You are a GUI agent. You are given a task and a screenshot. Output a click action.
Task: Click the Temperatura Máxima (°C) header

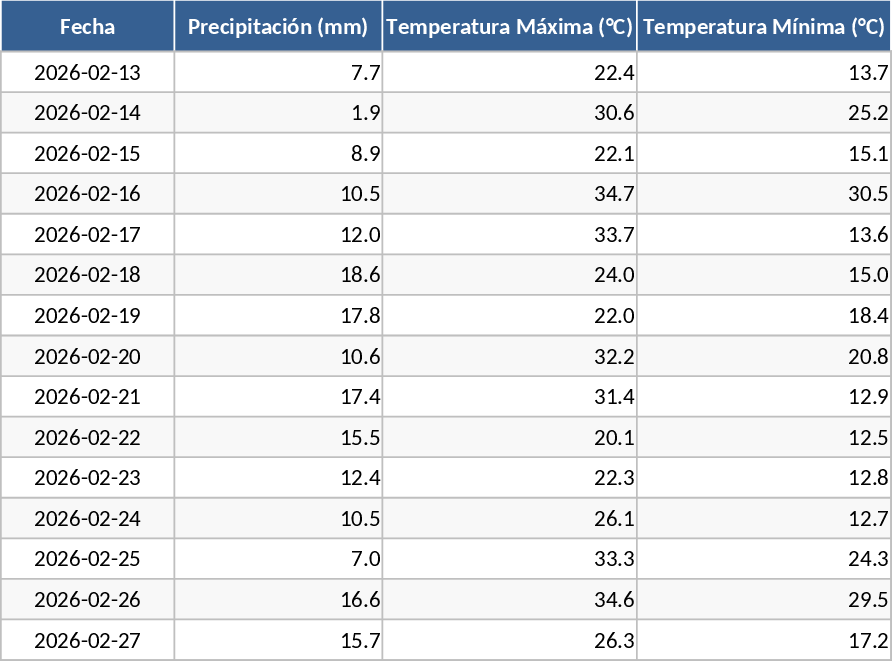pyautogui.click(x=509, y=27)
